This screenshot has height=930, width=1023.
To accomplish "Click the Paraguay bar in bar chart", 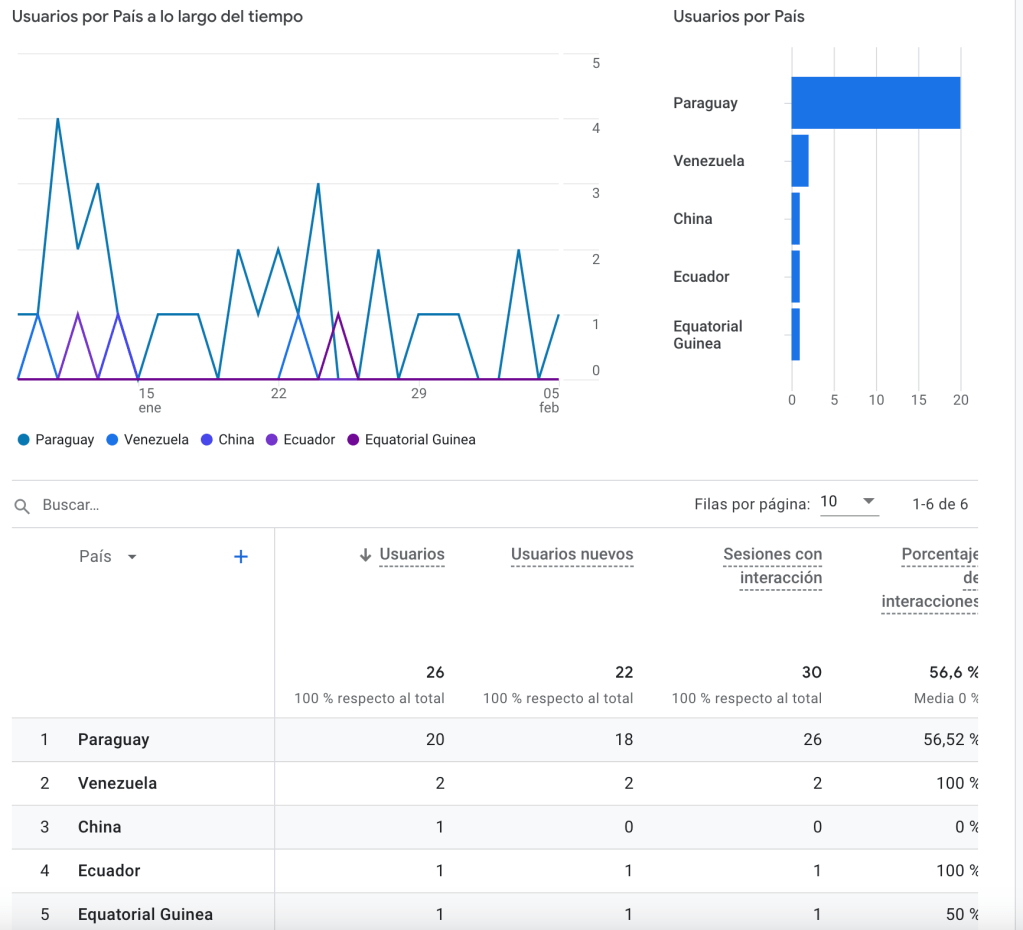I will [875, 103].
